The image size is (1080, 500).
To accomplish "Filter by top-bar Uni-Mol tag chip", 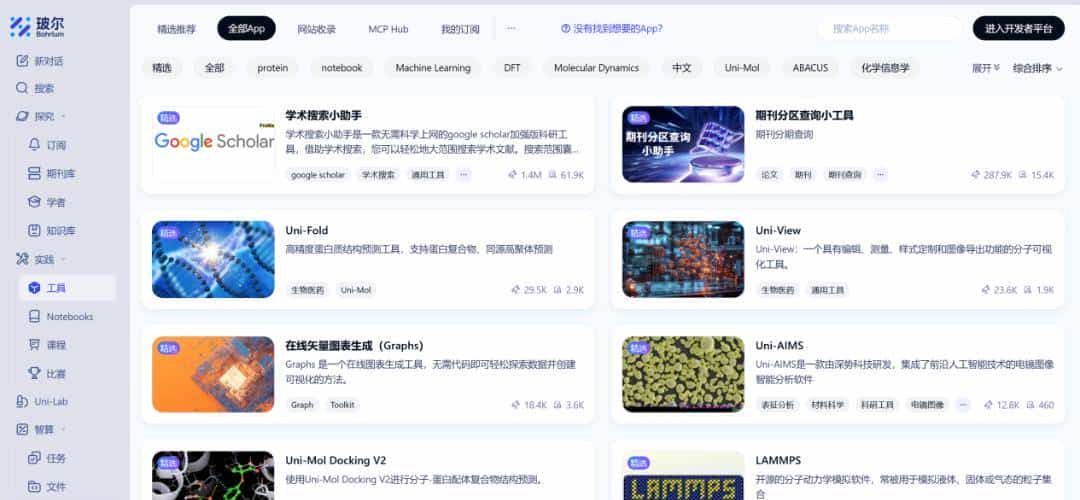I will (742, 68).
